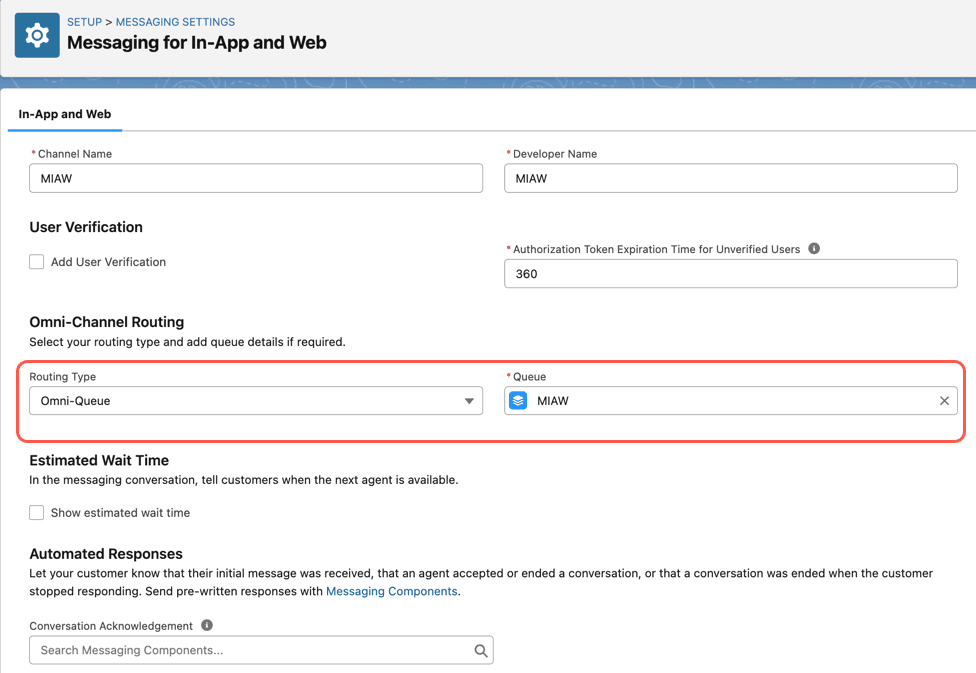View the Conversation Acknowledgement info tooltip

[x=206, y=625]
